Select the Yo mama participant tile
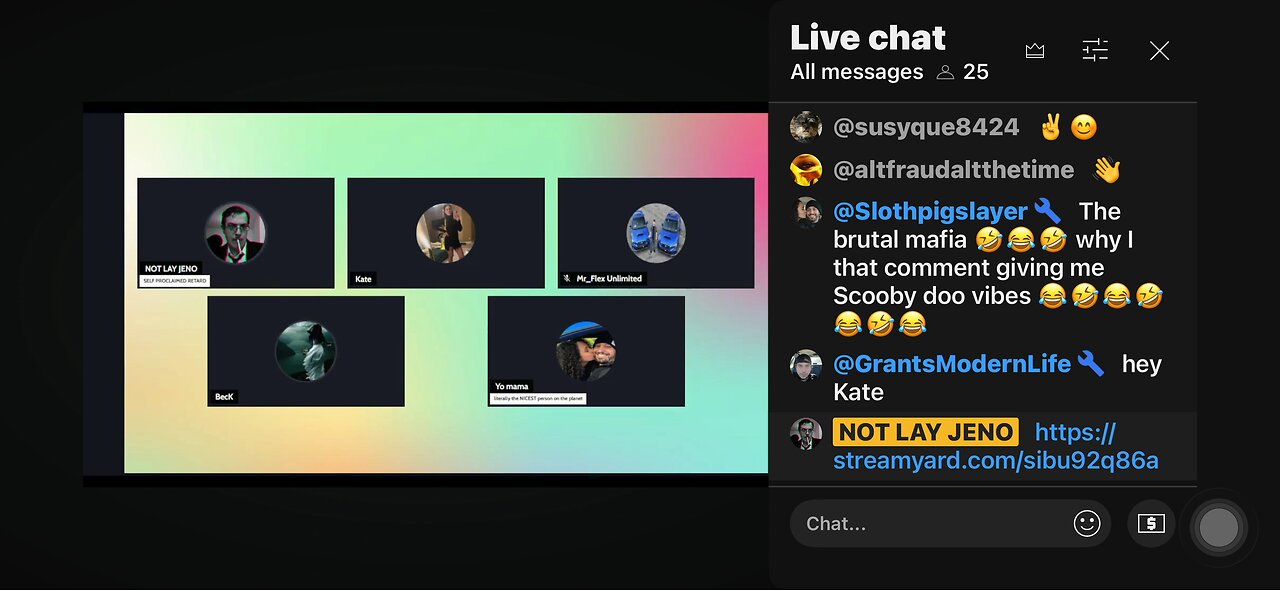1280x590 pixels. pyautogui.click(x=586, y=351)
